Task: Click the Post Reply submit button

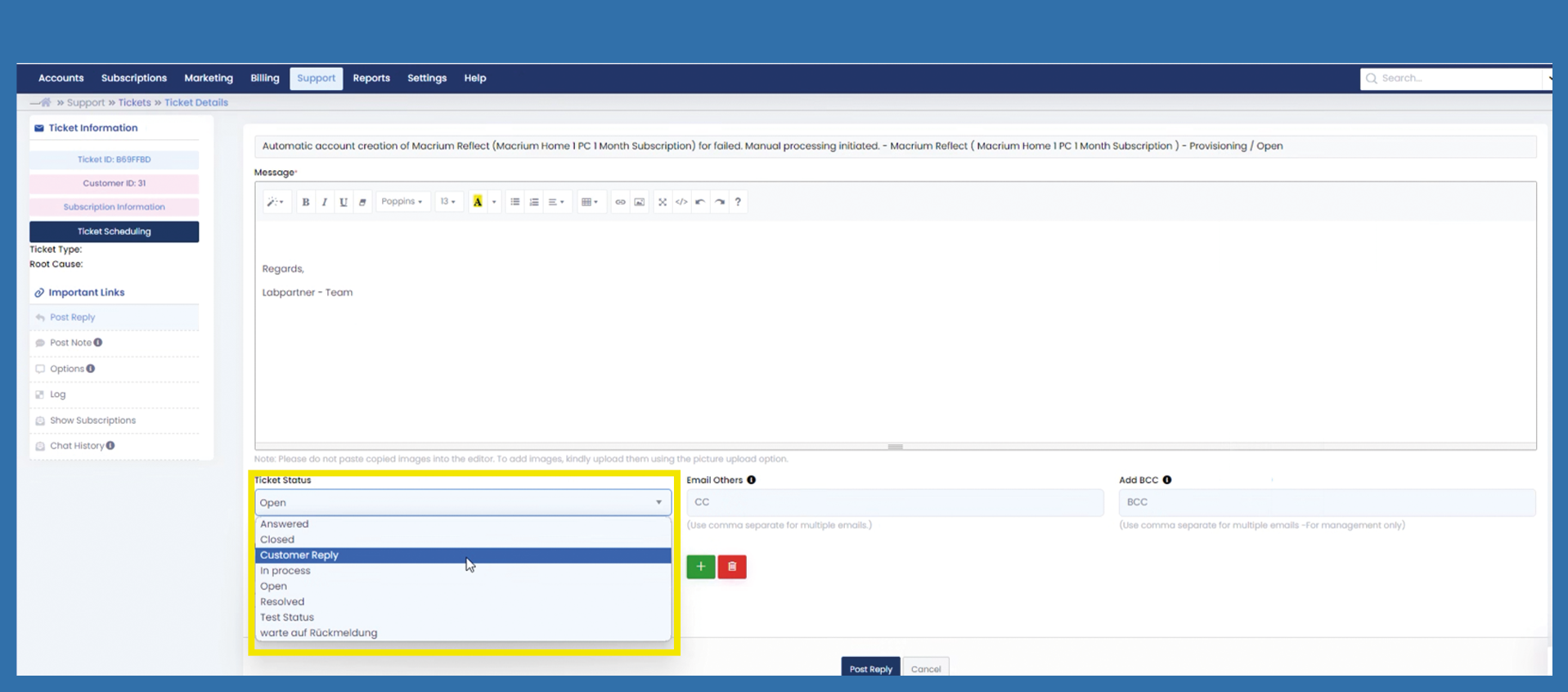Action: point(870,668)
